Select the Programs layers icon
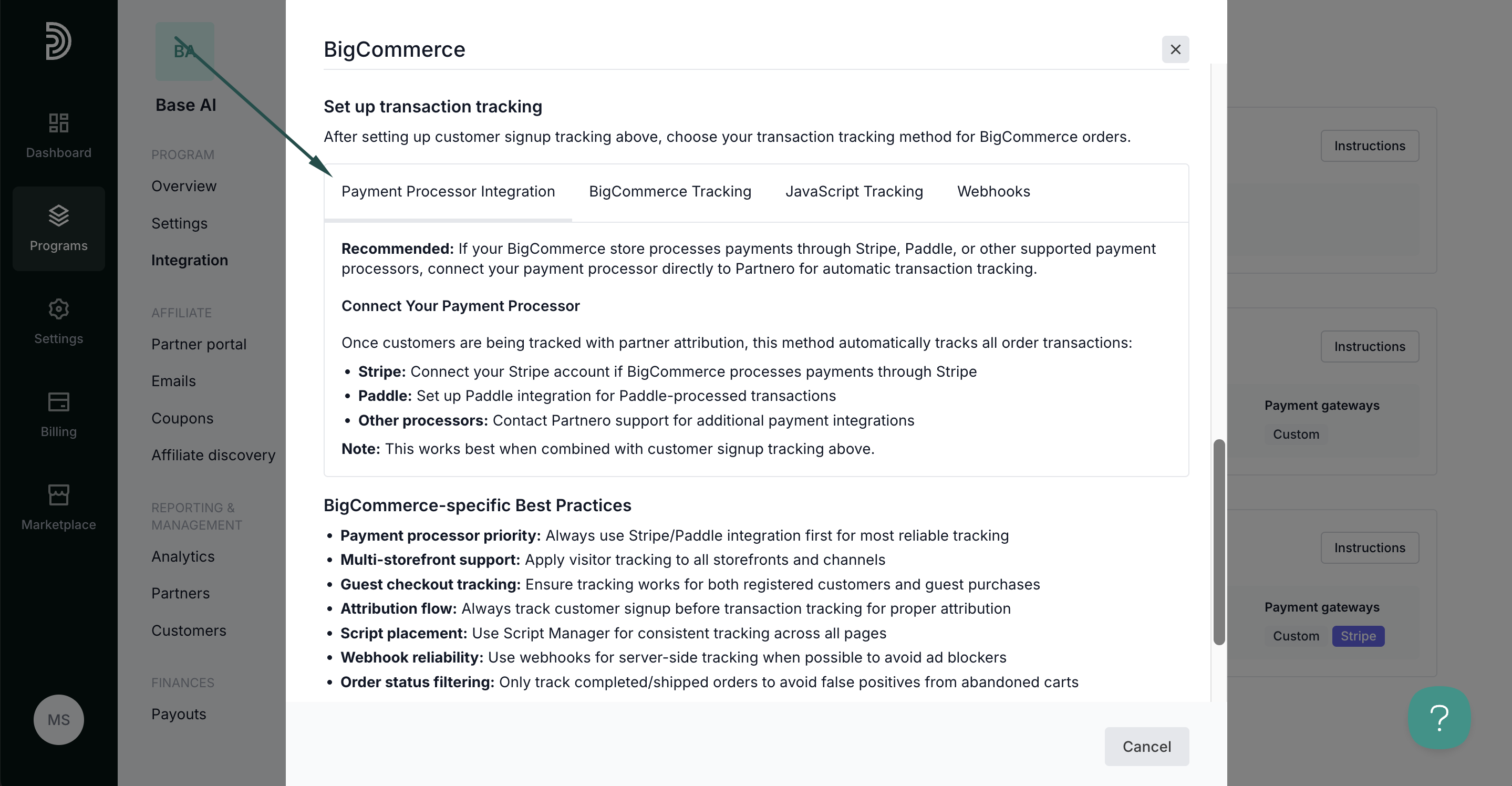Image resolution: width=1512 pixels, height=786 pixels. tap(59, 215)
